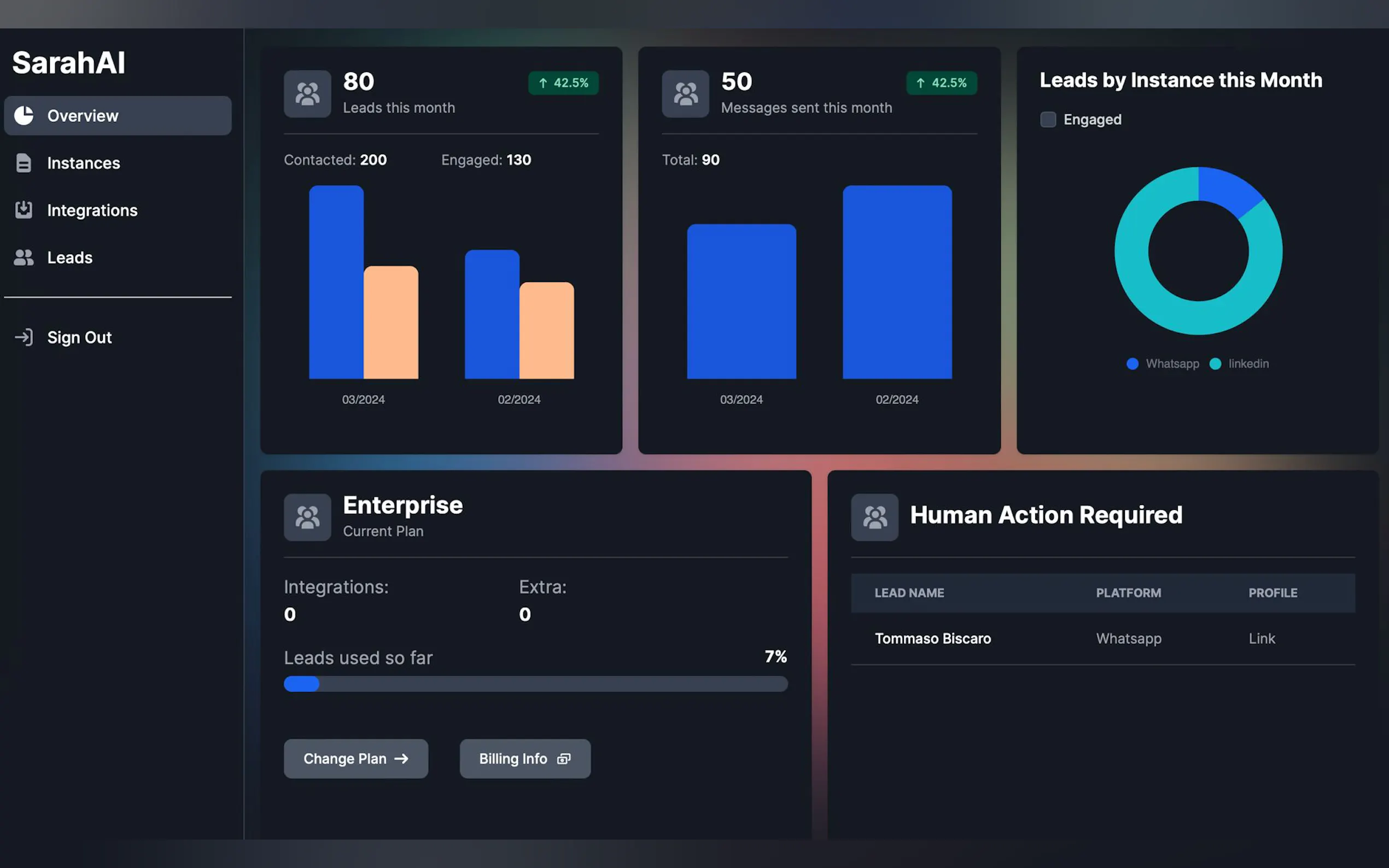Toggle the Whatsapp legend dot in the chart
Screen dimensions: 1389x868
pos(1132,363)
